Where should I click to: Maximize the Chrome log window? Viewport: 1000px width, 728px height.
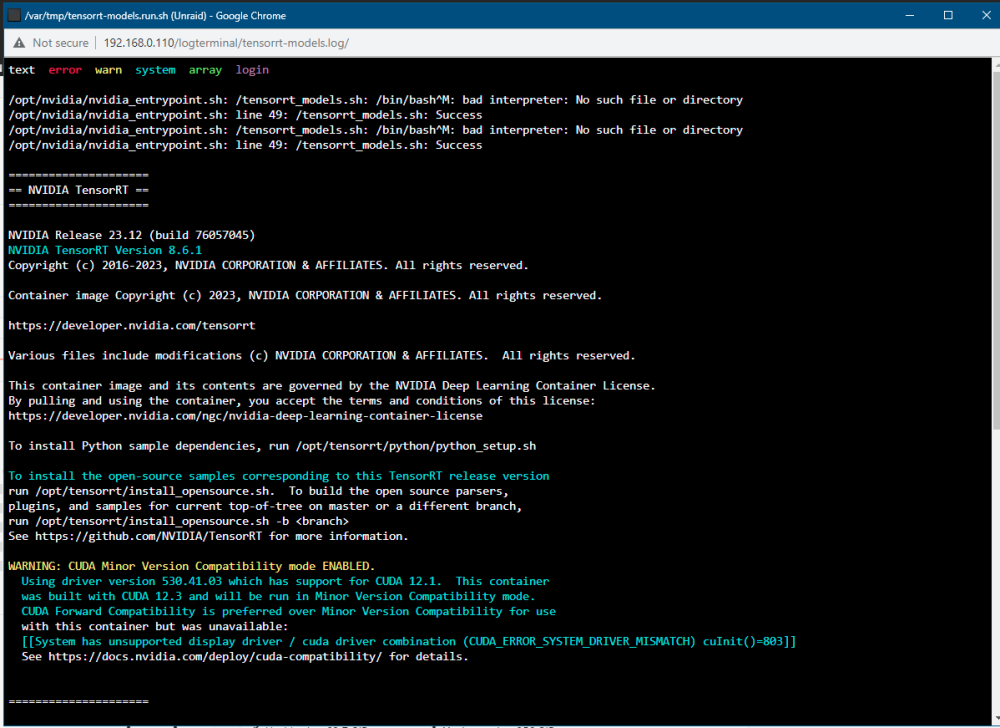[x=948, y=15]
